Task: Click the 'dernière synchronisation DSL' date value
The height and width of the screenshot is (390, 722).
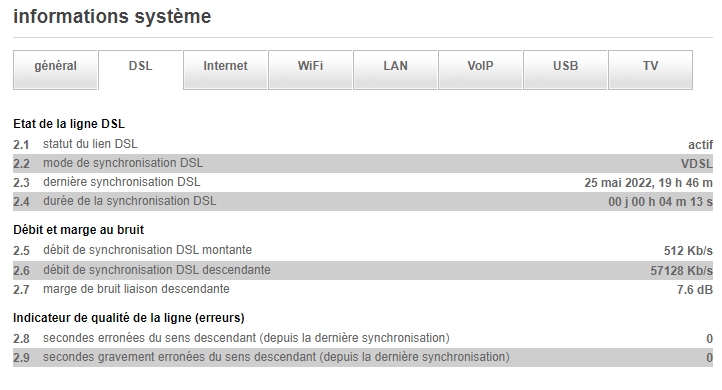Action: pos(648,183)
